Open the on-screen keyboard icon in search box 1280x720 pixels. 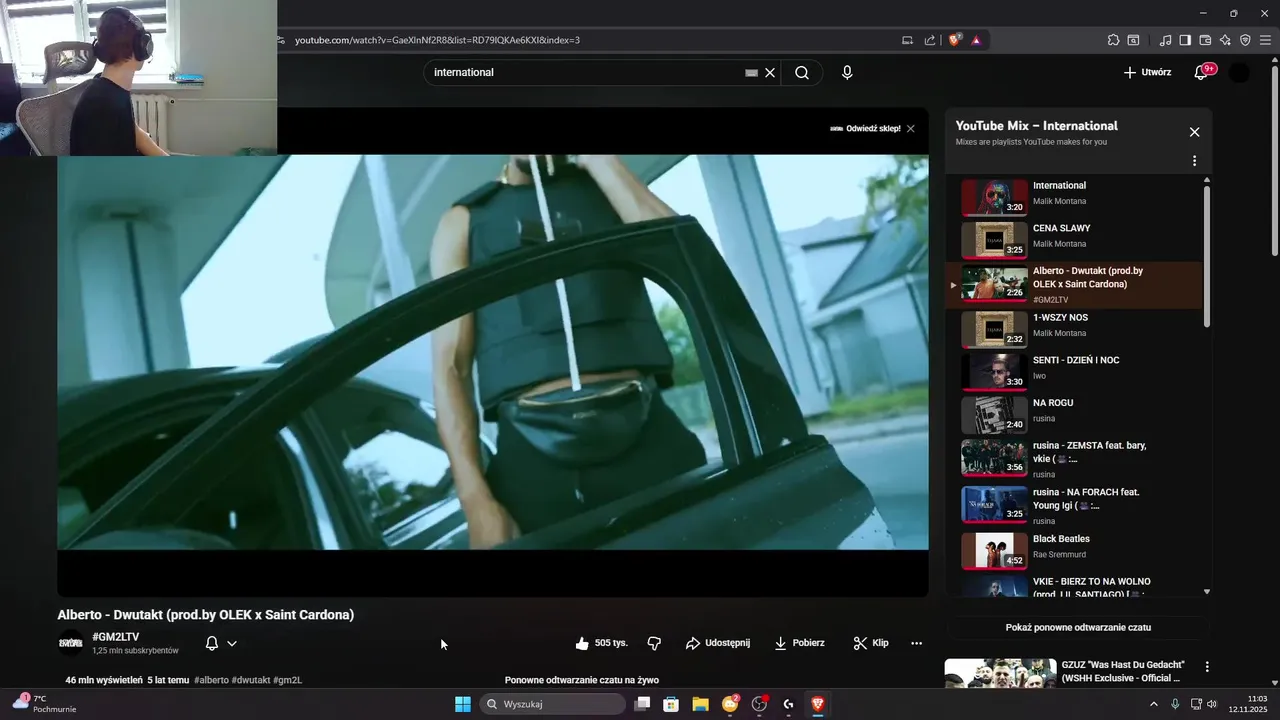pos(751,73)
